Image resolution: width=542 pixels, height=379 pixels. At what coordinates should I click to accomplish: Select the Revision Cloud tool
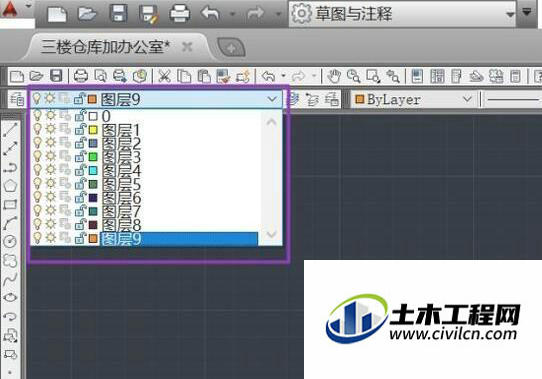coord(10,260)
